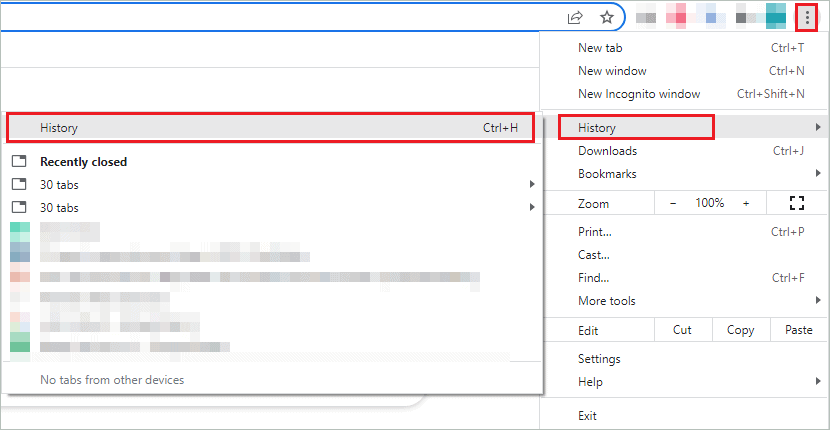830x430 pixels.
Task: Click the three-dot Chrome menu icon
Action: pos(807,17)
